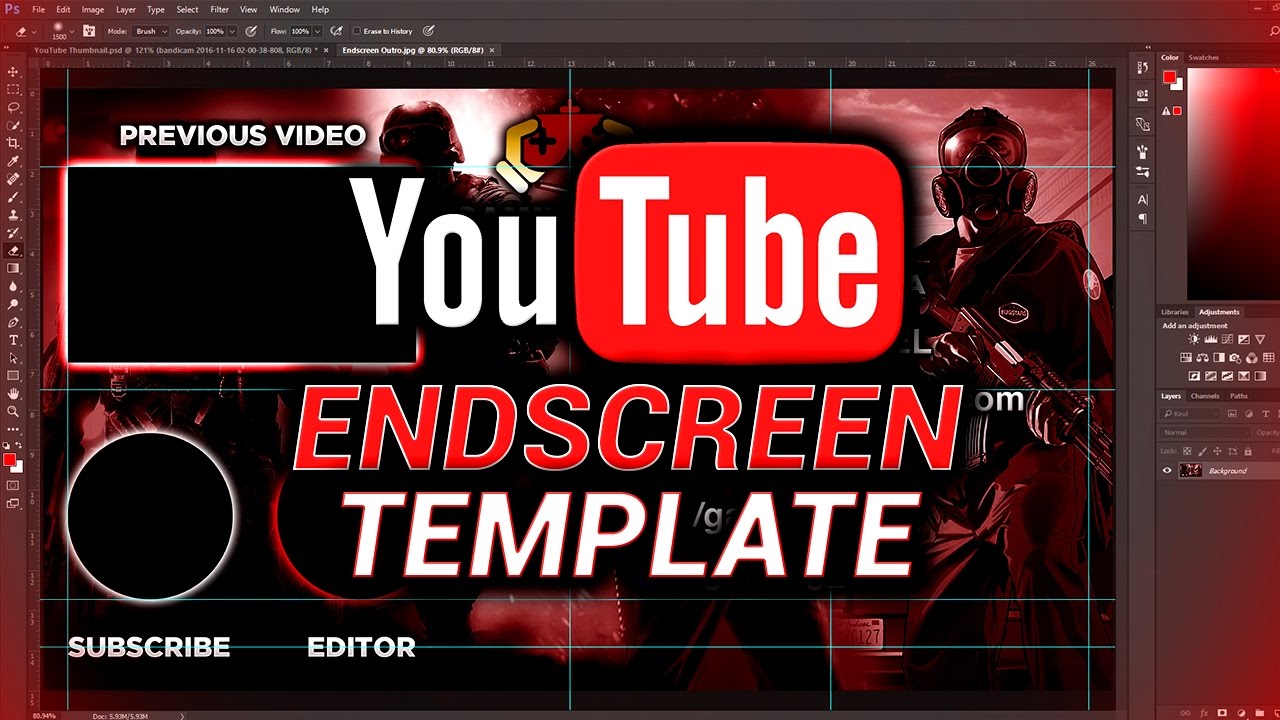Image resolution: width=1280 pixels, height=720 pixels.
Task: Select the Rectangular Marquee tool
Action: pyautogui.click(x=13, y=90)
